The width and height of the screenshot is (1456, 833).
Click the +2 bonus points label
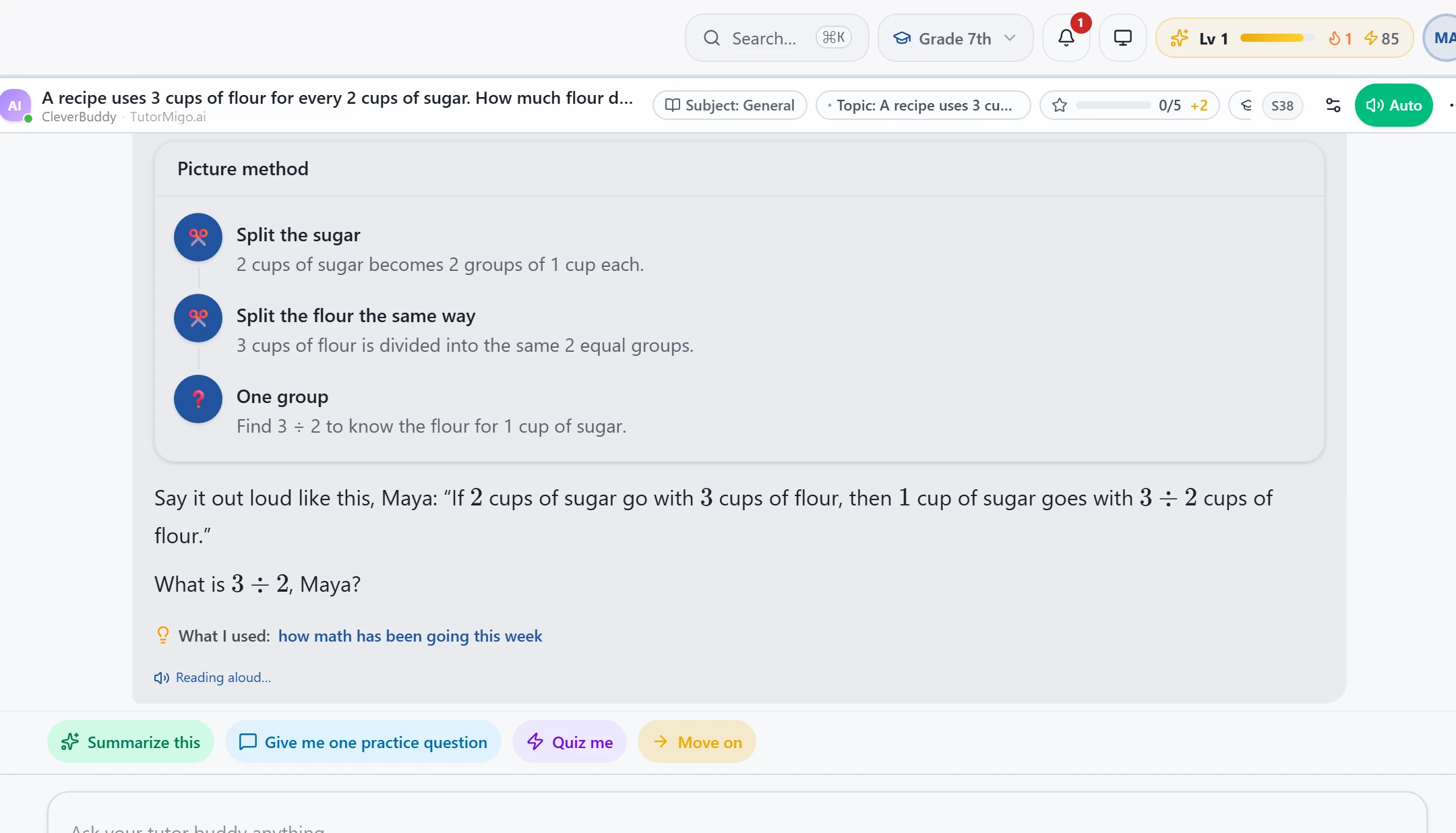point(1199,105)
